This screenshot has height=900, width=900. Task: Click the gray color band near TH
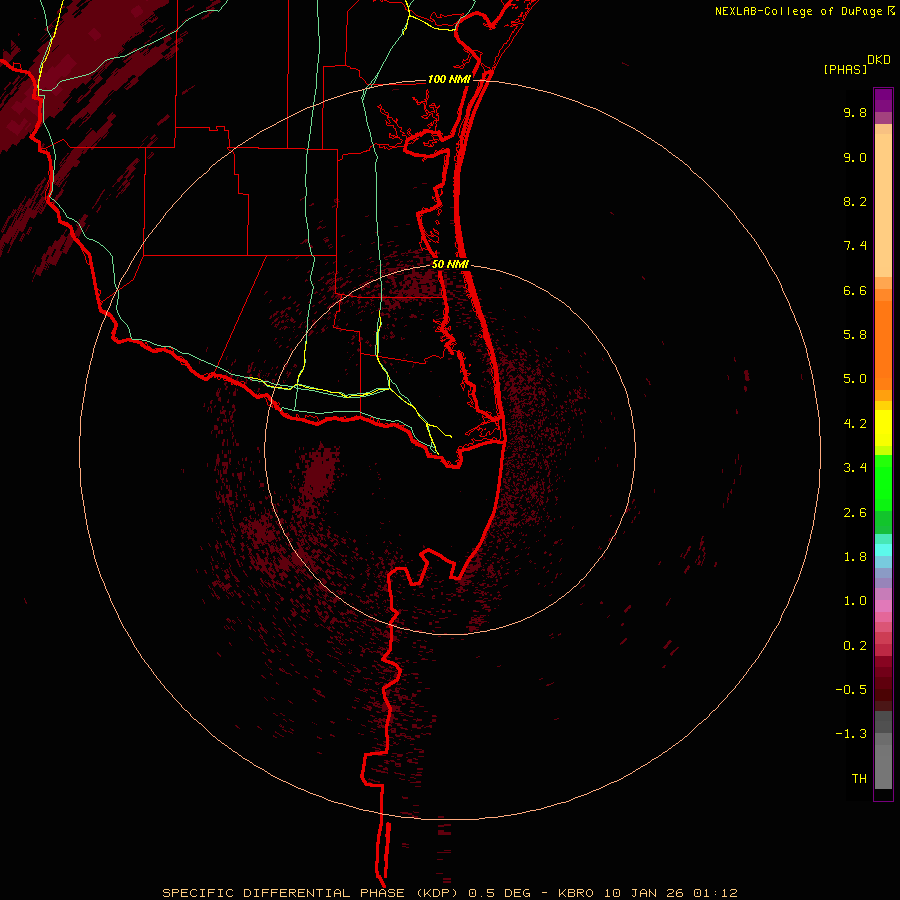click(x=883, y=769)
